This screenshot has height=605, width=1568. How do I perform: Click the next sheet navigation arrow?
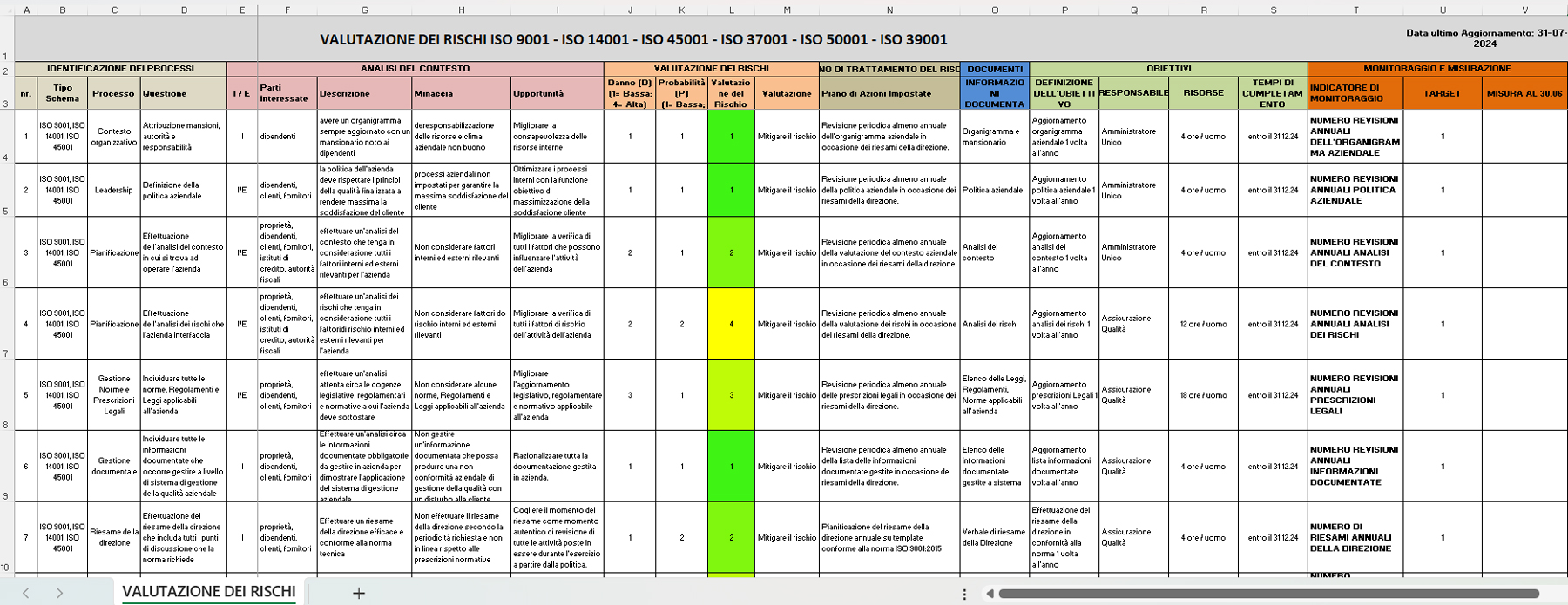pyautogui.click(x=59, y=593)
